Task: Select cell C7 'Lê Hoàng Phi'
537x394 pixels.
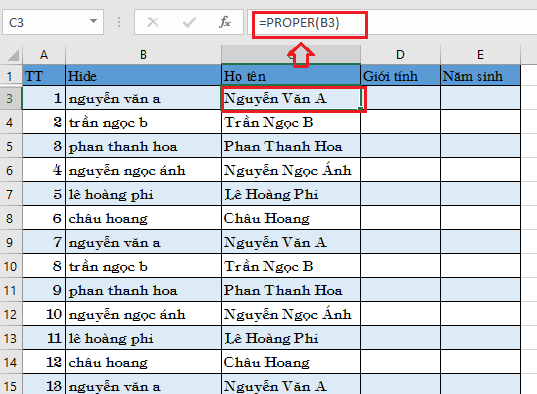Action: tap(291, 194)
